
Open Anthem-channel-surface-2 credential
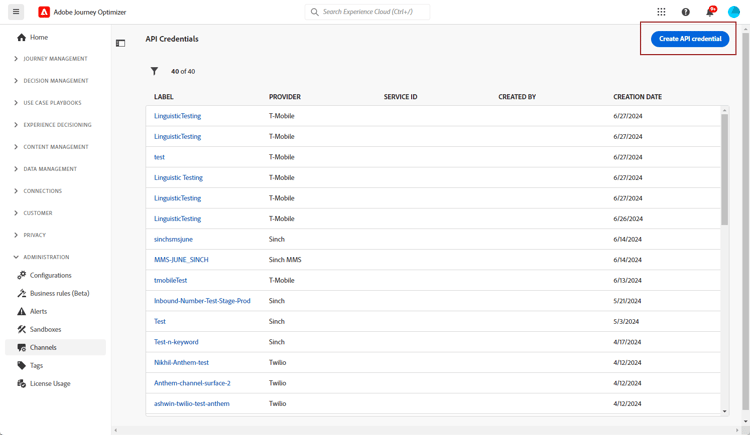[192, 383]
